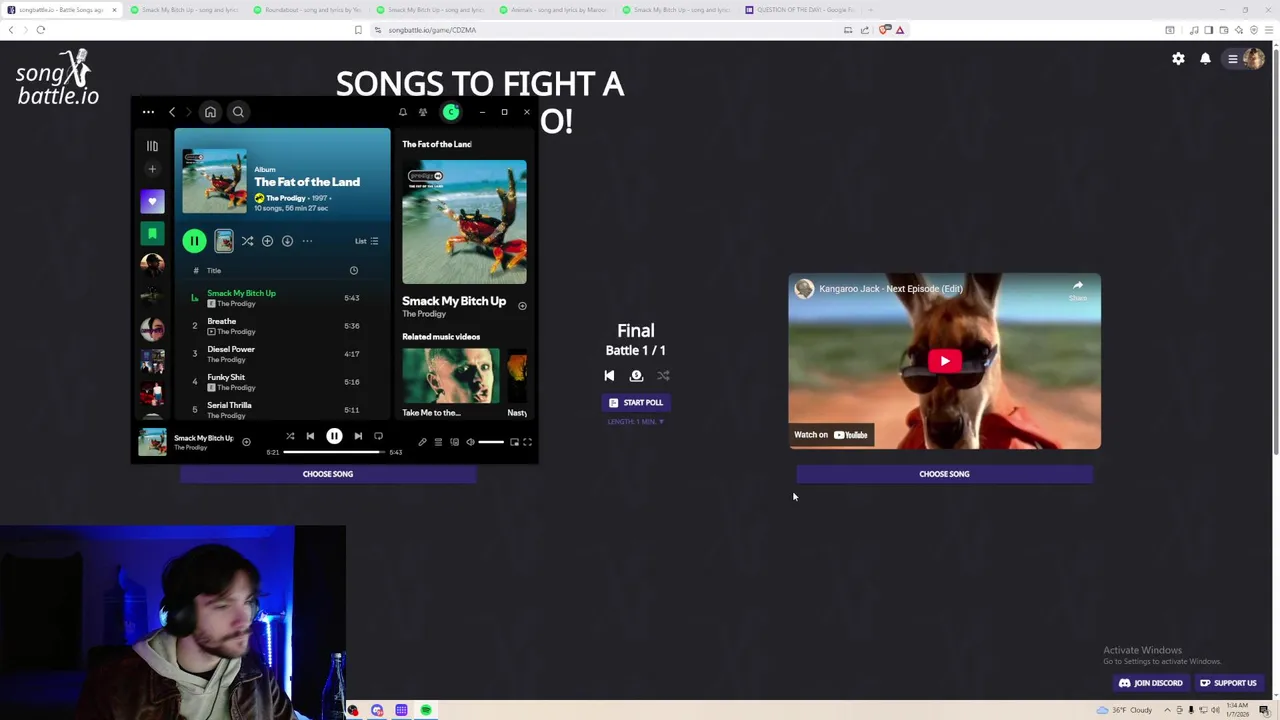Image resolution: width=1280 pixels, height=720 pixels.
Task: Choose the left song
Action: (x=328, y=474)
